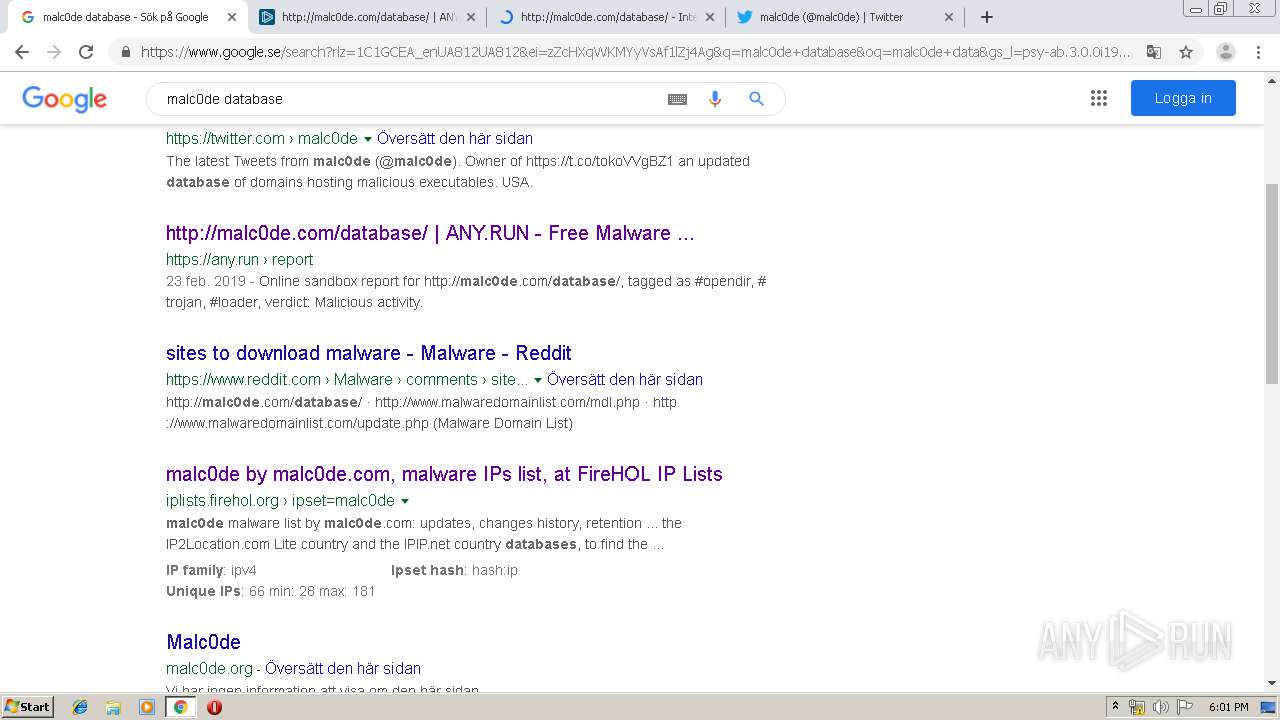
Task: Click the 'IP family: ipv4' text
Action: click(x=211, y=570)
